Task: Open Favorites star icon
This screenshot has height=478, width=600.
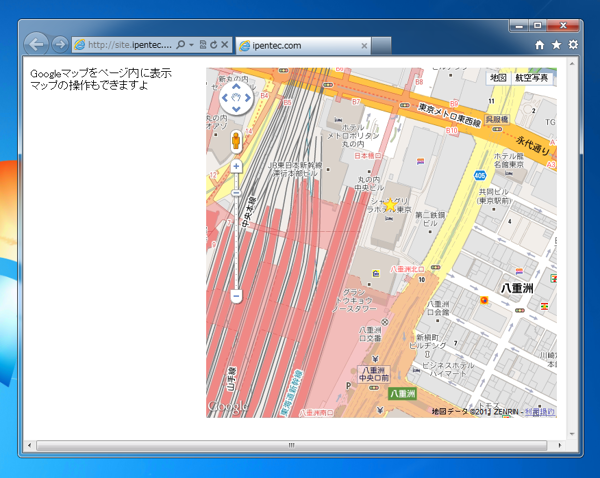Action: [x=556, y=45]
